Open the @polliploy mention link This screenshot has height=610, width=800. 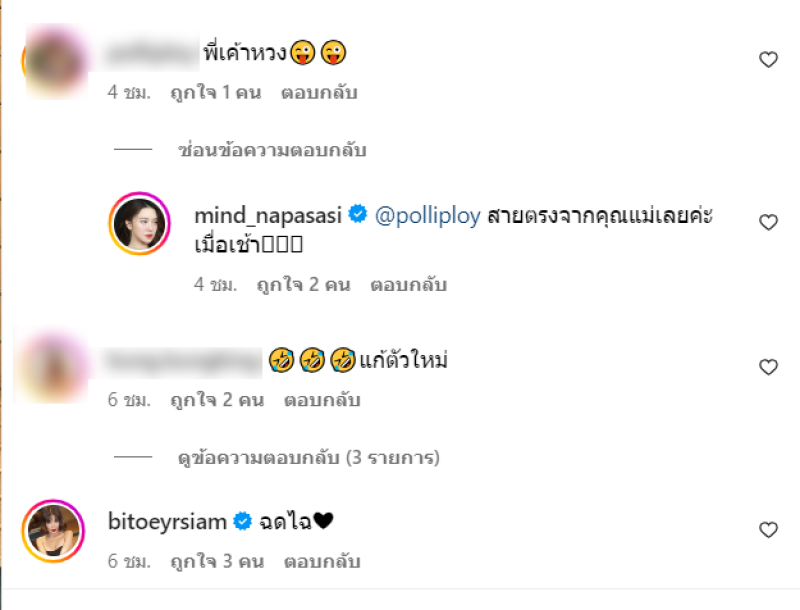(428, 216)
